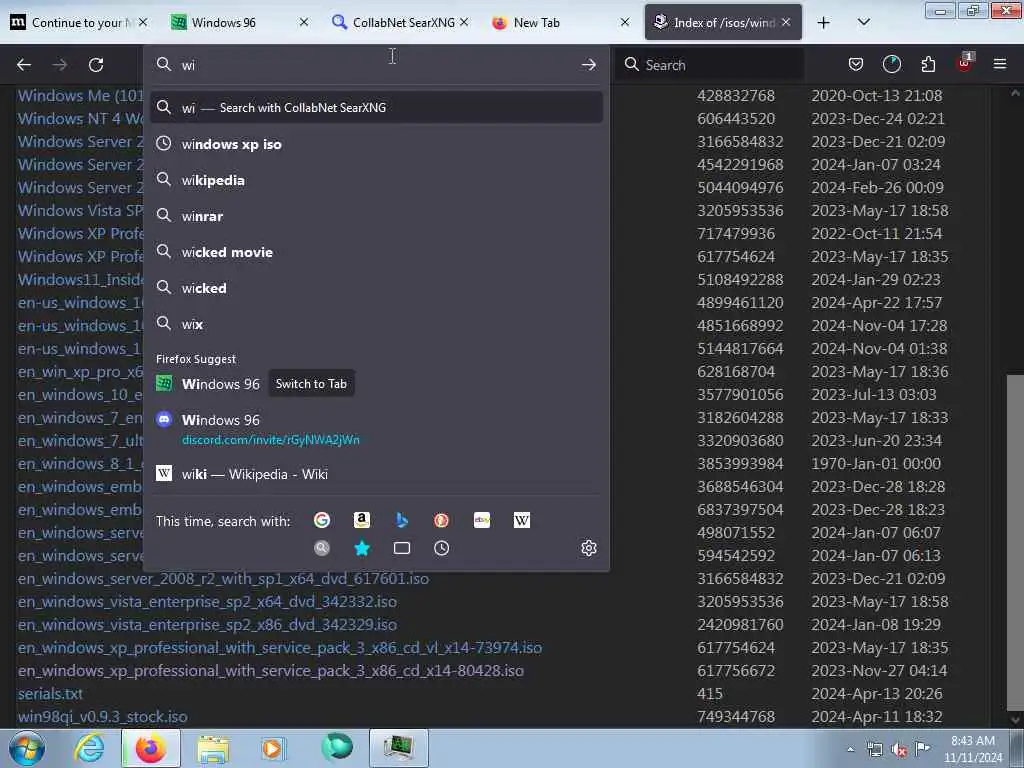Open en_windows_vista_enterprise_sp2_x86_dvd_342329.iso link
Image resolution: width=1024 pixels, height=768 pixels.
(x=207, y=624)
